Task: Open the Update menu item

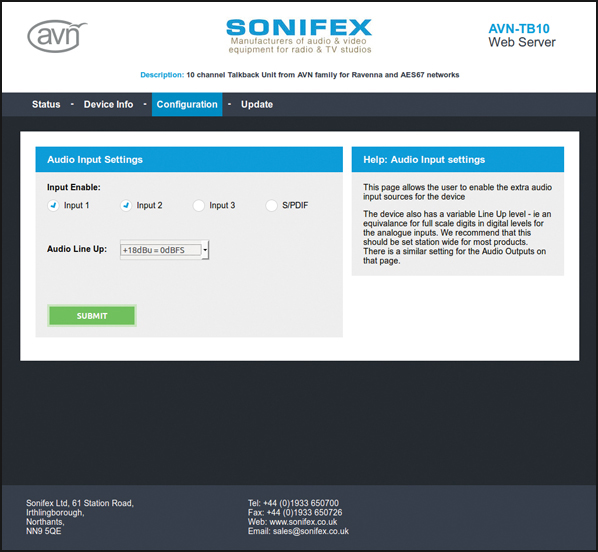Action: [257, 105]
